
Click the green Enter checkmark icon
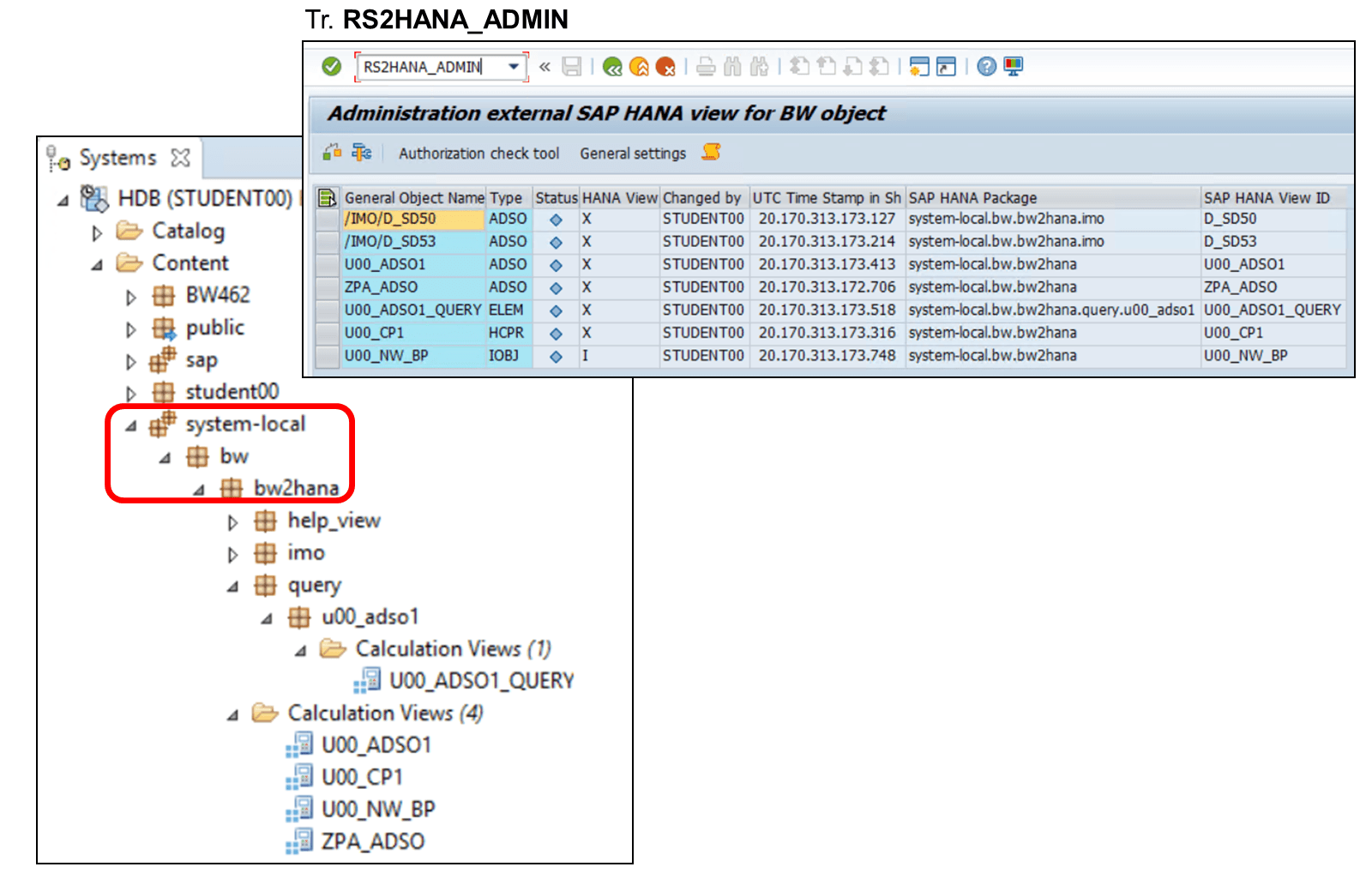332,66
